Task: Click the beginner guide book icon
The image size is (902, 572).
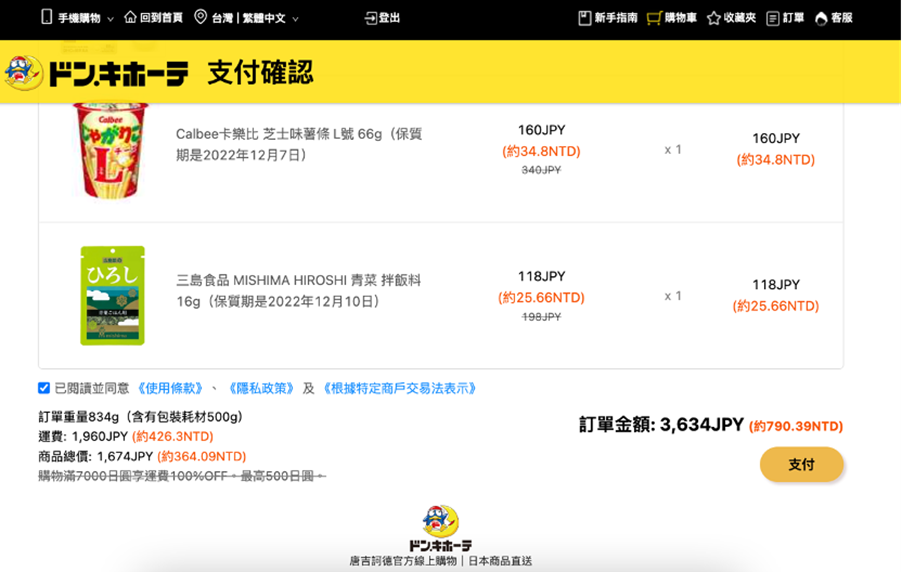Action: (584, 18)
